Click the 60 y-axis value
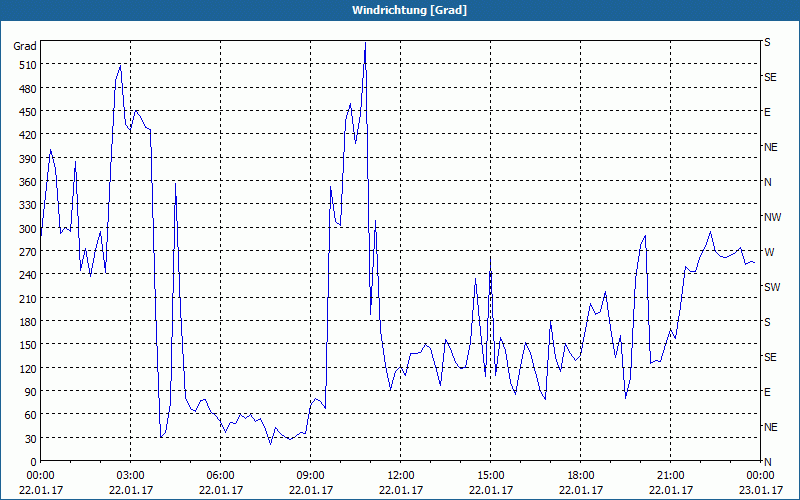The image size is (800, 500). [30, 415]
